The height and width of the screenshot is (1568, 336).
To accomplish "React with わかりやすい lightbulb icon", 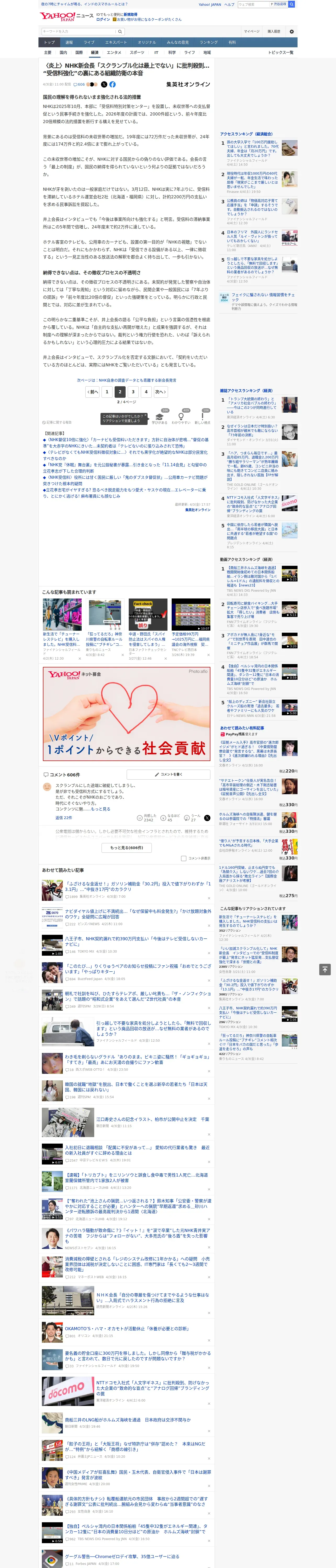I will pos(181,416).
